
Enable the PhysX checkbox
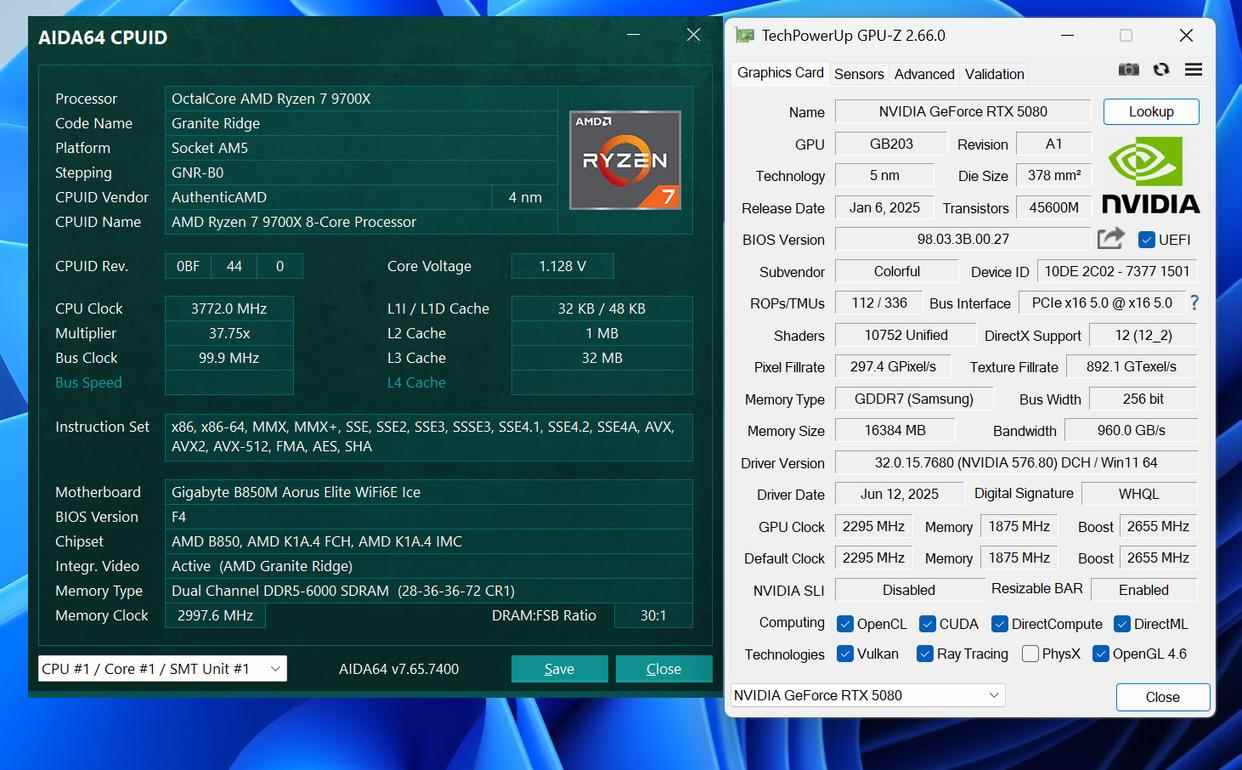pos(1030,654)
